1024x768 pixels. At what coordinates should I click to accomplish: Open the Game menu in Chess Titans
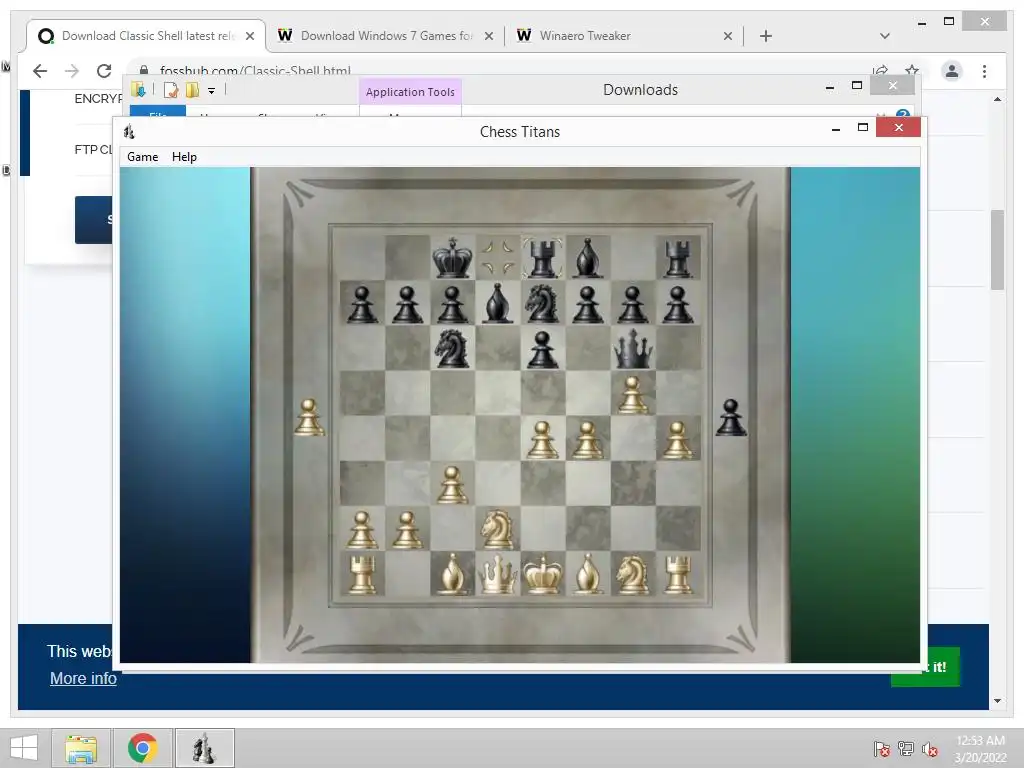(x=142, y=157)
